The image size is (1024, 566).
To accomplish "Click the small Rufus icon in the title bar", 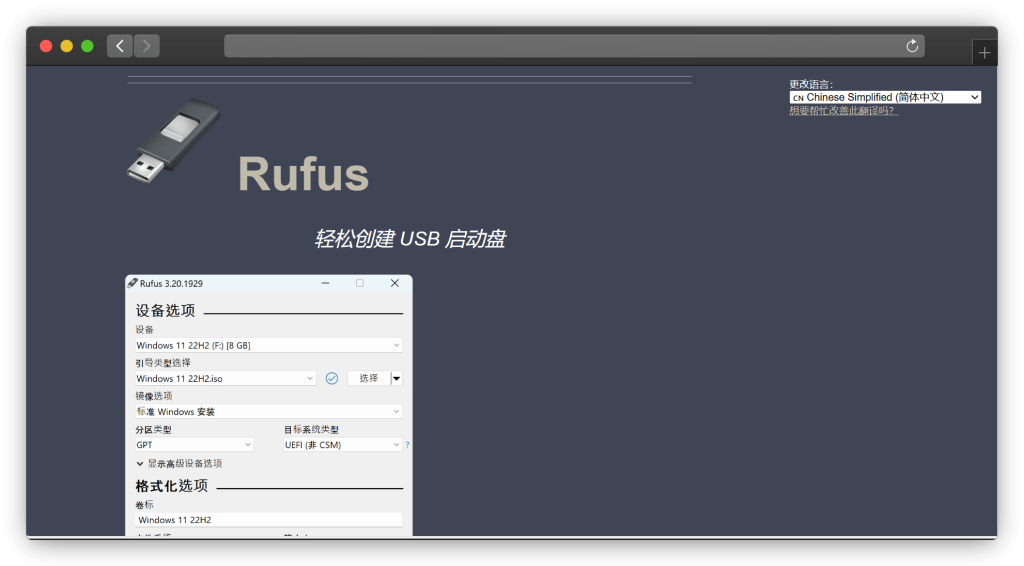I will (x=132, y=283).
